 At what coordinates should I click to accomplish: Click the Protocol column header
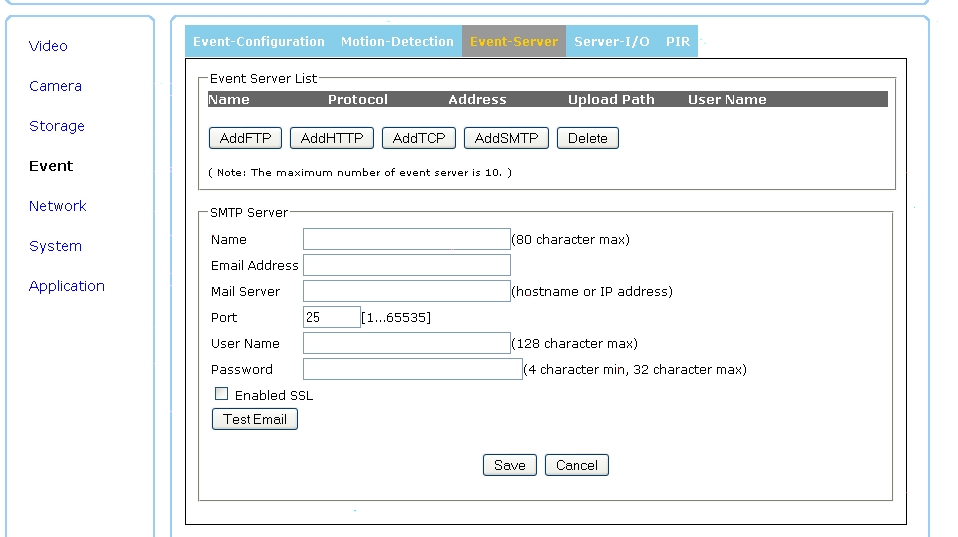[358, 100]
